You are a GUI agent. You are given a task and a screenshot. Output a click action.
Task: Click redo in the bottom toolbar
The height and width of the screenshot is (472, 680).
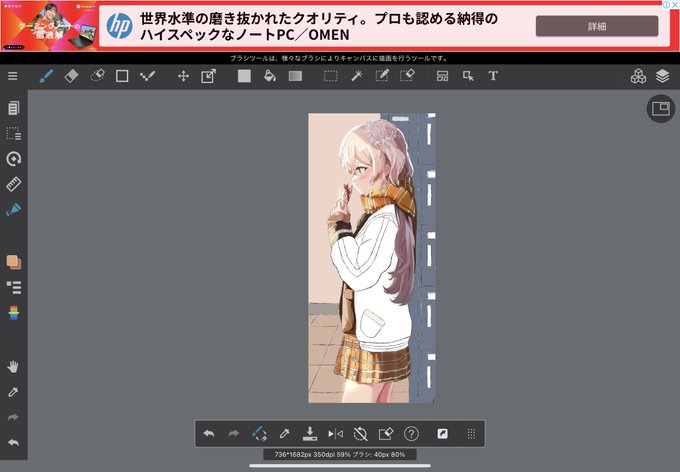(x=234, y=433)
